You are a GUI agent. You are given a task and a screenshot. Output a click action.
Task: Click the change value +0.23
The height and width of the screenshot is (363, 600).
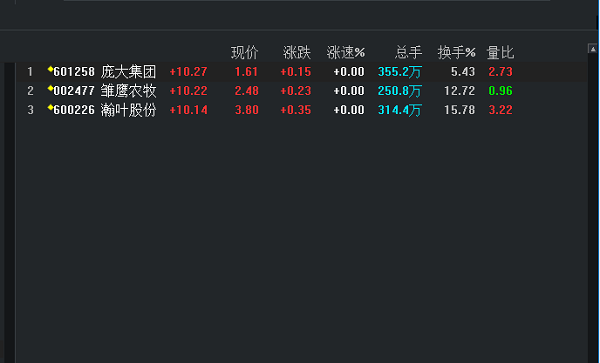point(296,91)
